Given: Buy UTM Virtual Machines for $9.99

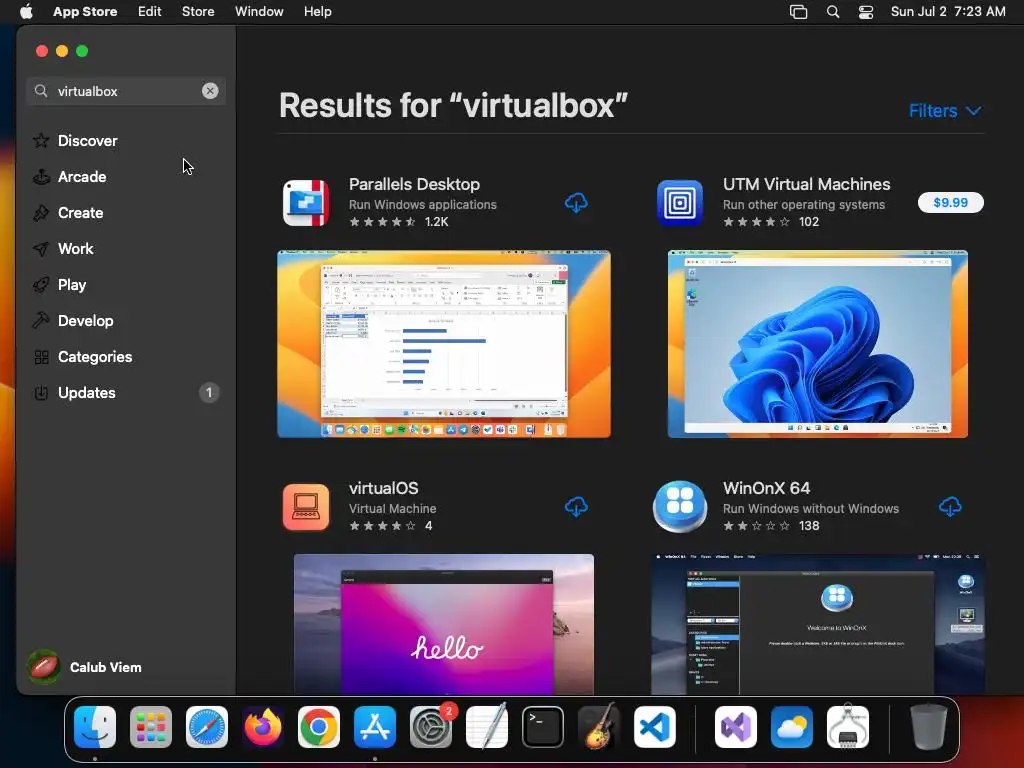Looking at the screenshot, I should point(950,202).
